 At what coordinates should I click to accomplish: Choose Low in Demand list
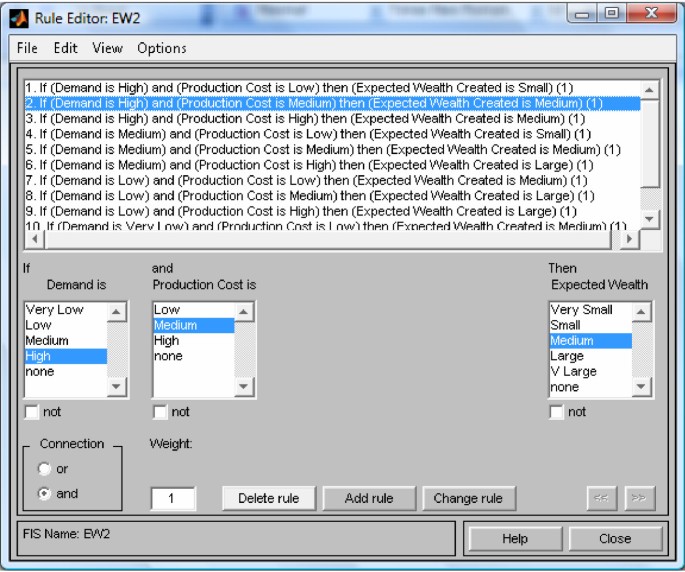66,326
